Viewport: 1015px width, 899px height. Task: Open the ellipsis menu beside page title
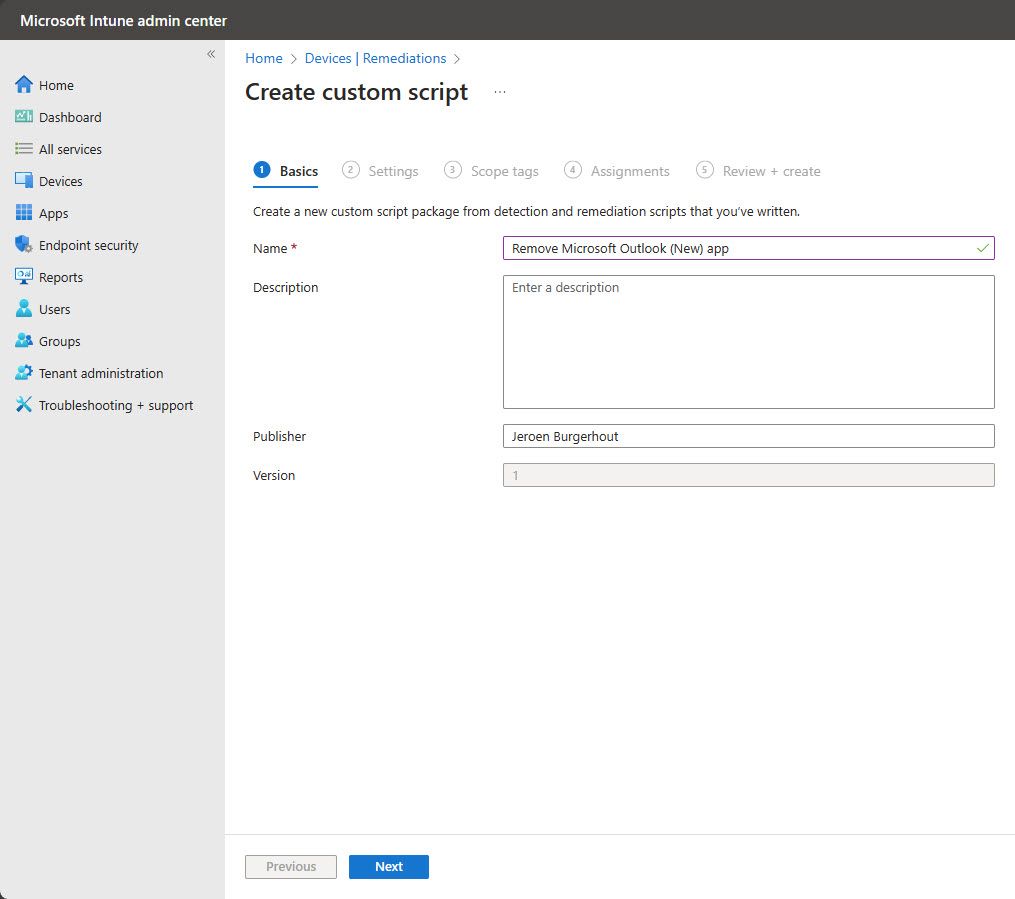[500, 92]
